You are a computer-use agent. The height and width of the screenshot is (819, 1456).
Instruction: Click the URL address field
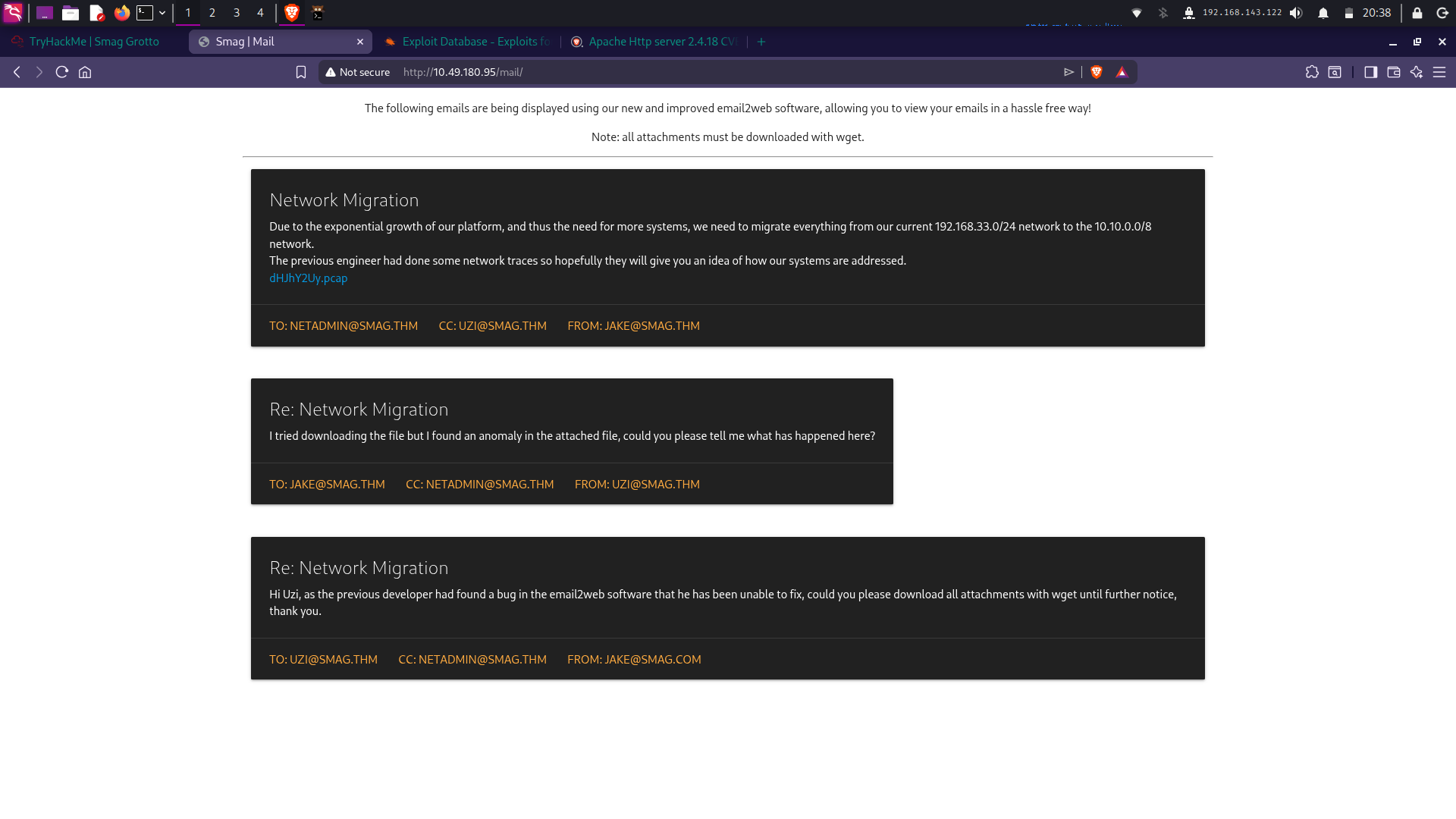coord(728,72)
